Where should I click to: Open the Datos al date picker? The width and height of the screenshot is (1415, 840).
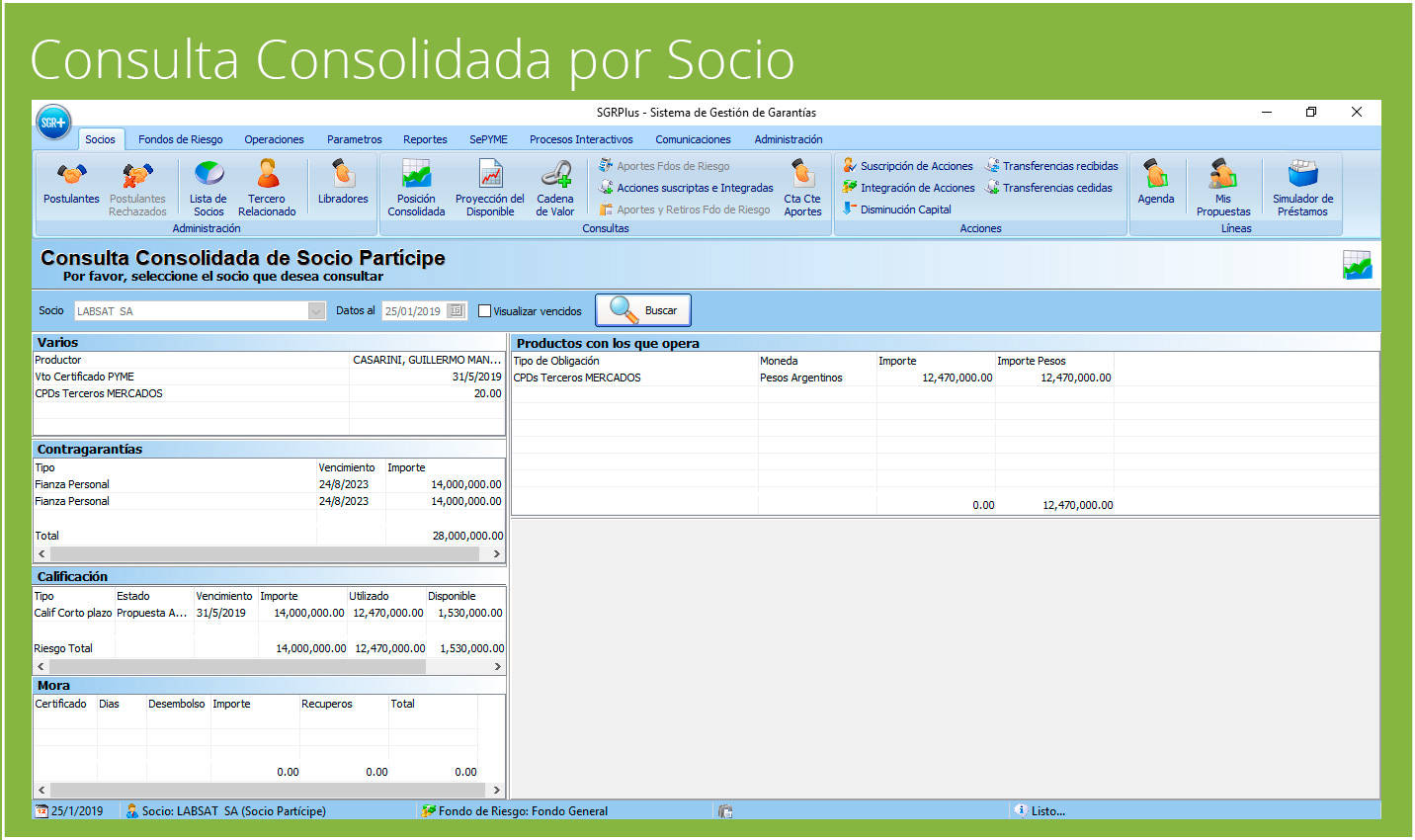(456, 311)
